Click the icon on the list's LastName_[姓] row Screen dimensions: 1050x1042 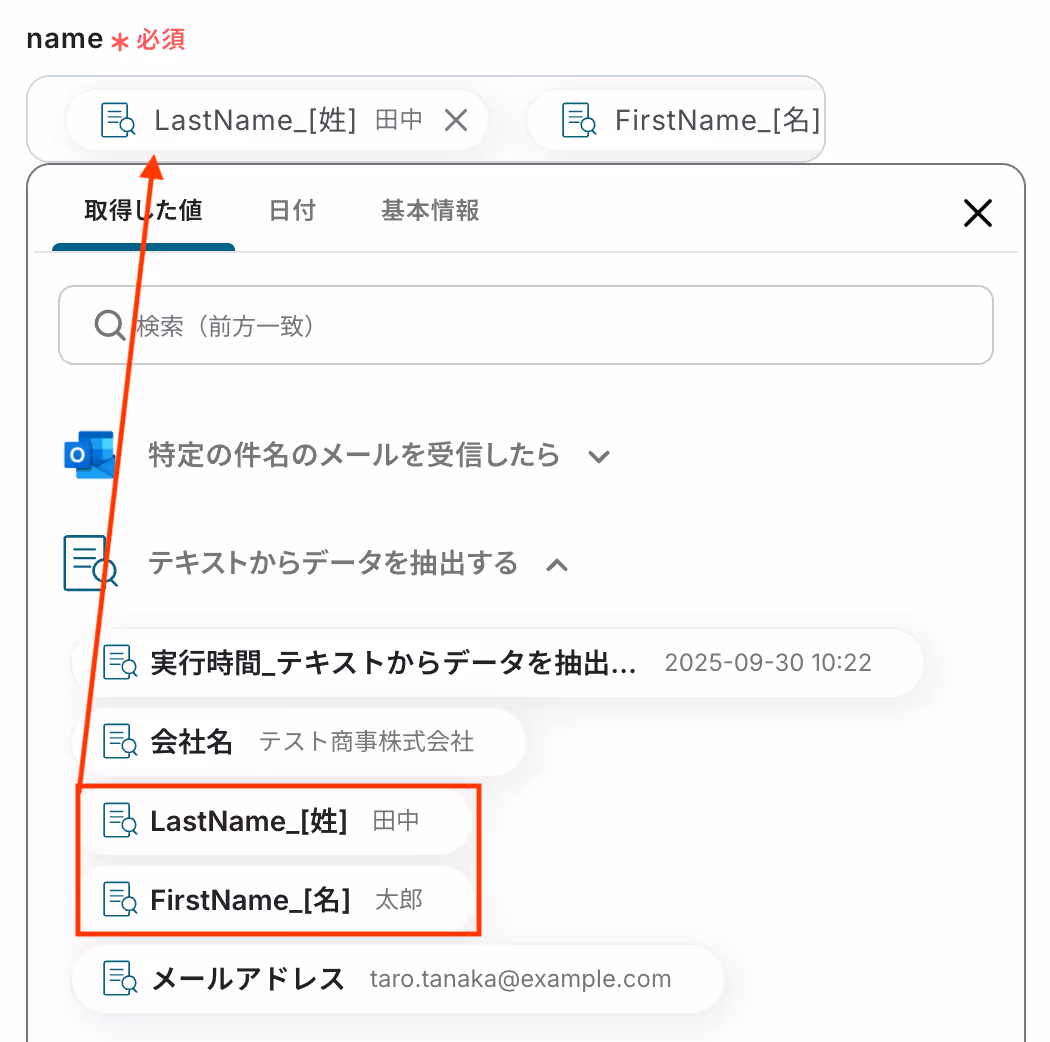120,820
